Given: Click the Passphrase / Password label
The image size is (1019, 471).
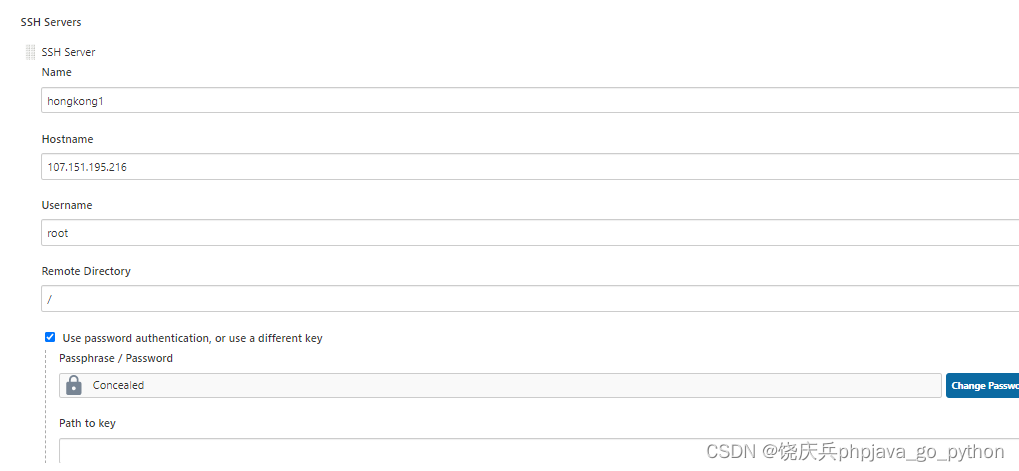Looking at the screenshot, I should (116, 358).
